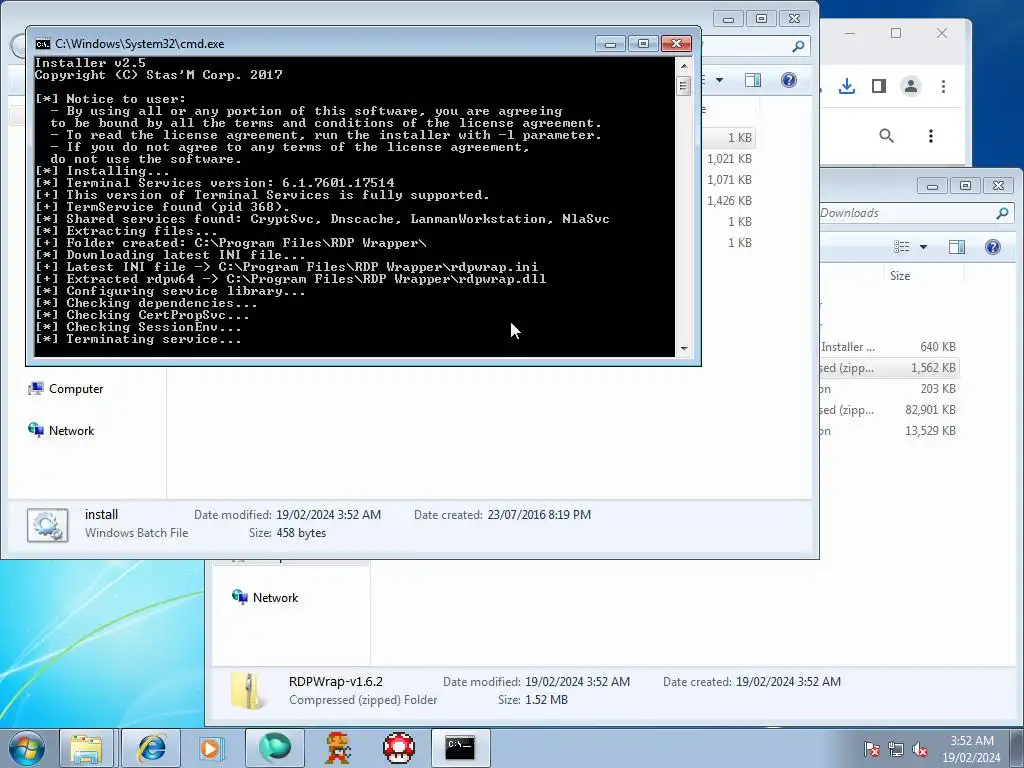Open Help in Downloads window
Image resolution: width=1024 pixels, height=768 pixels.
tap(993, 247)
